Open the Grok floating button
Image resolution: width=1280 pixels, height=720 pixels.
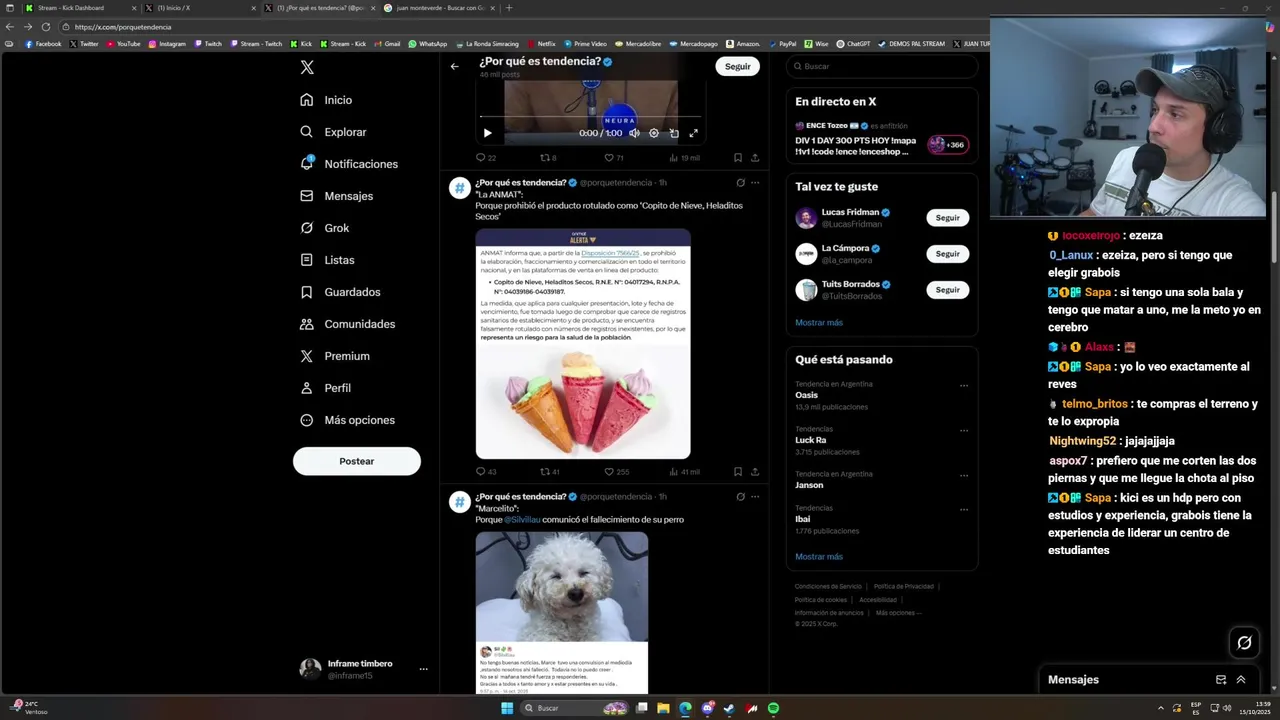1244,643
